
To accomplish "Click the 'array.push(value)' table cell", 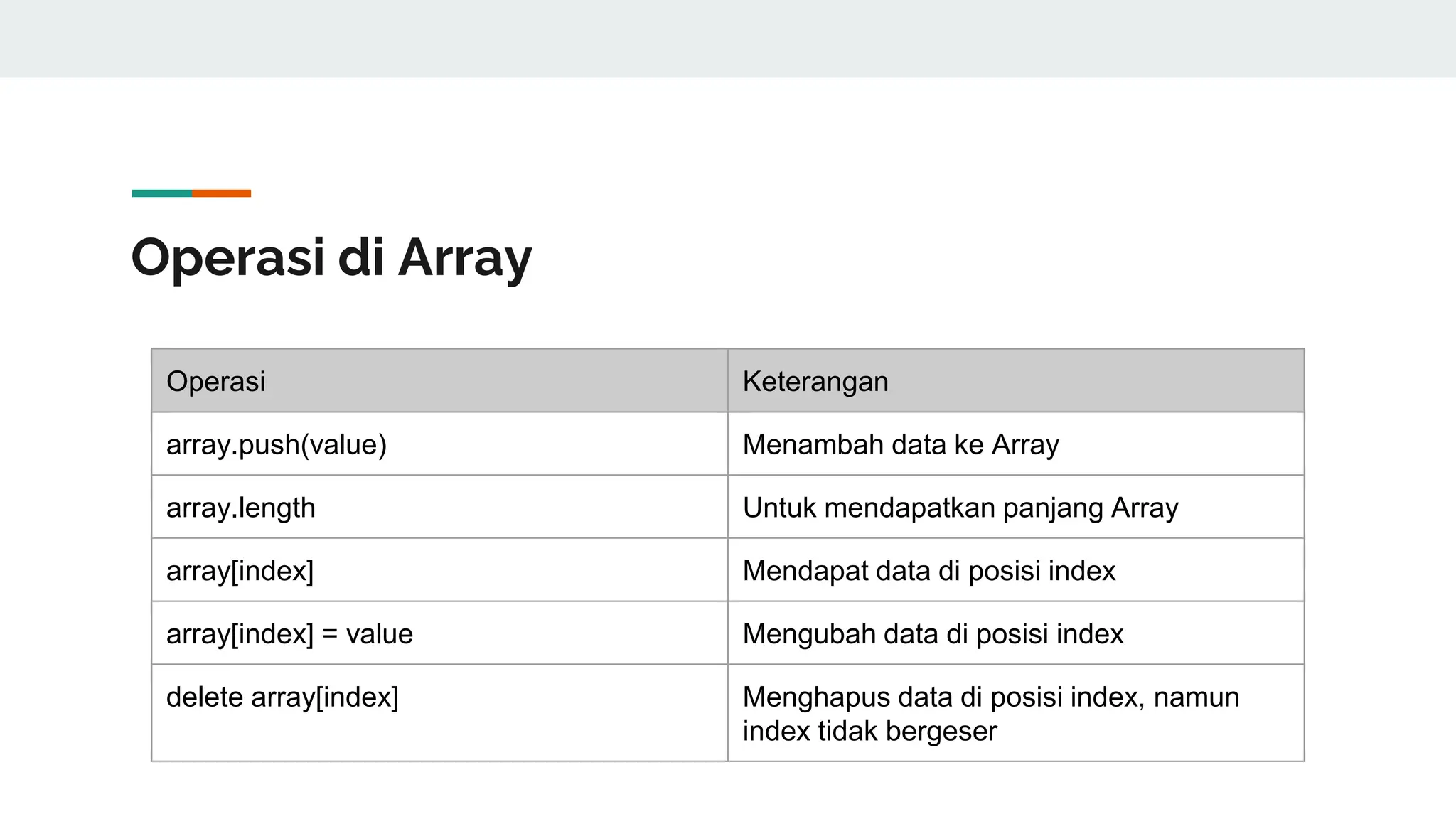I will click(x=439, y=444).
